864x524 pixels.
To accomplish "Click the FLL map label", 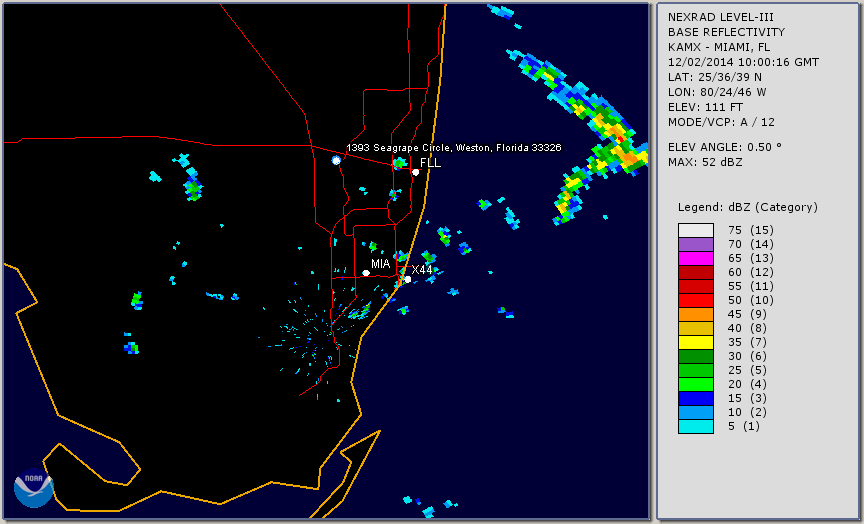I will pyautogui.click(x=430, y=163).
